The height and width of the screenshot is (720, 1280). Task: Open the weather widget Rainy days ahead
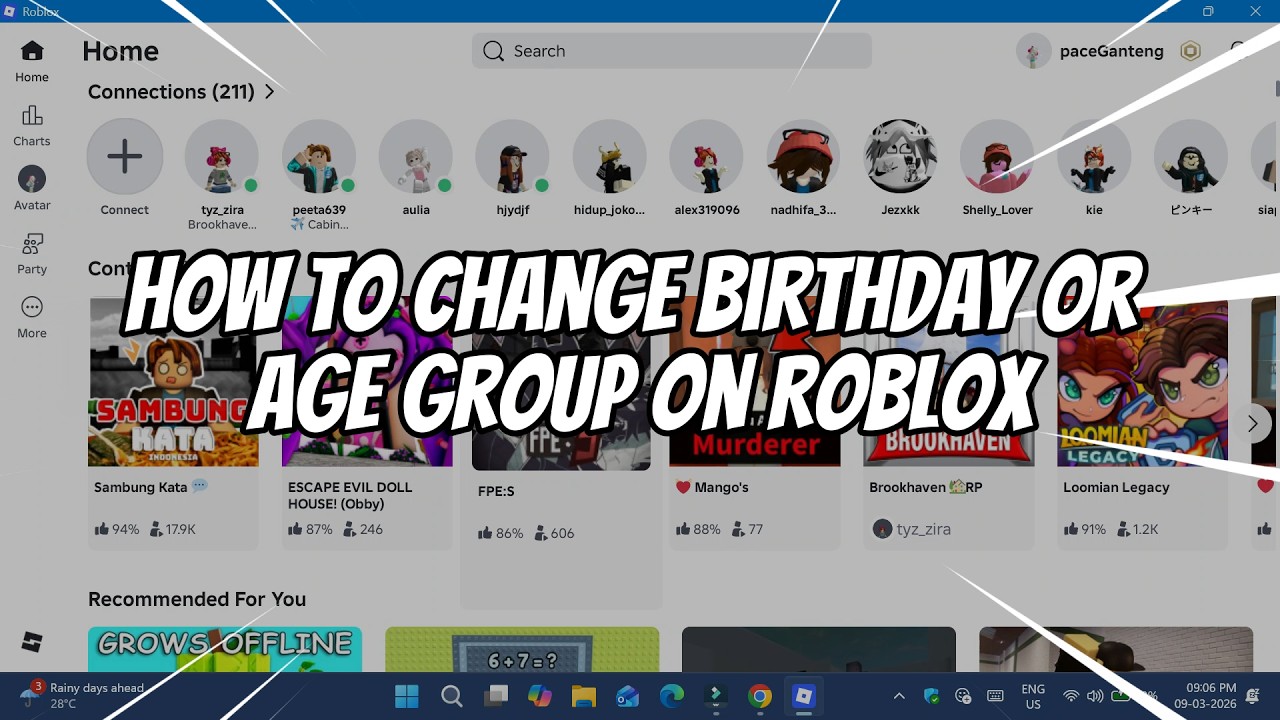coord(85,696)
